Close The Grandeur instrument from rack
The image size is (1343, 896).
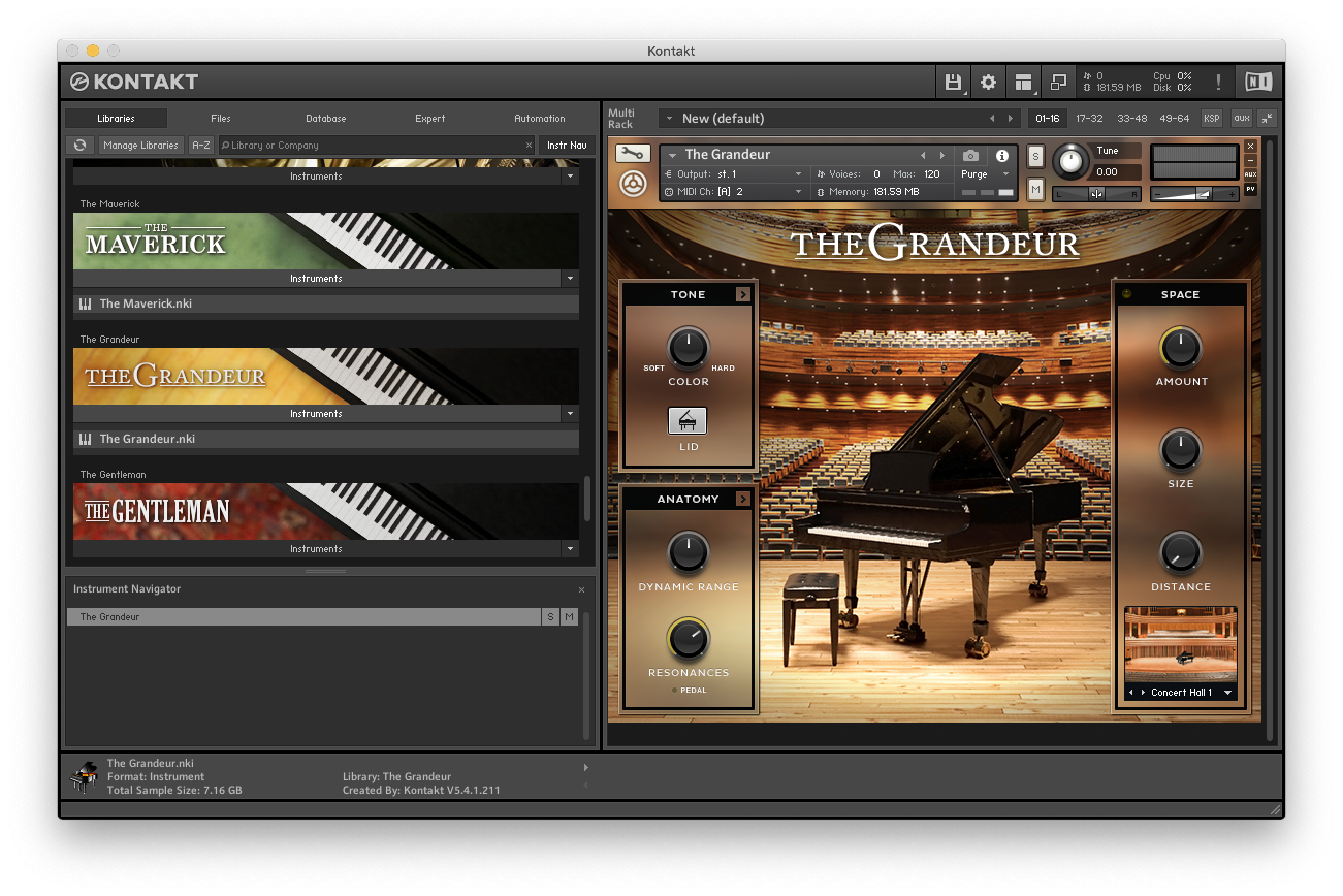pos(1251,146)
